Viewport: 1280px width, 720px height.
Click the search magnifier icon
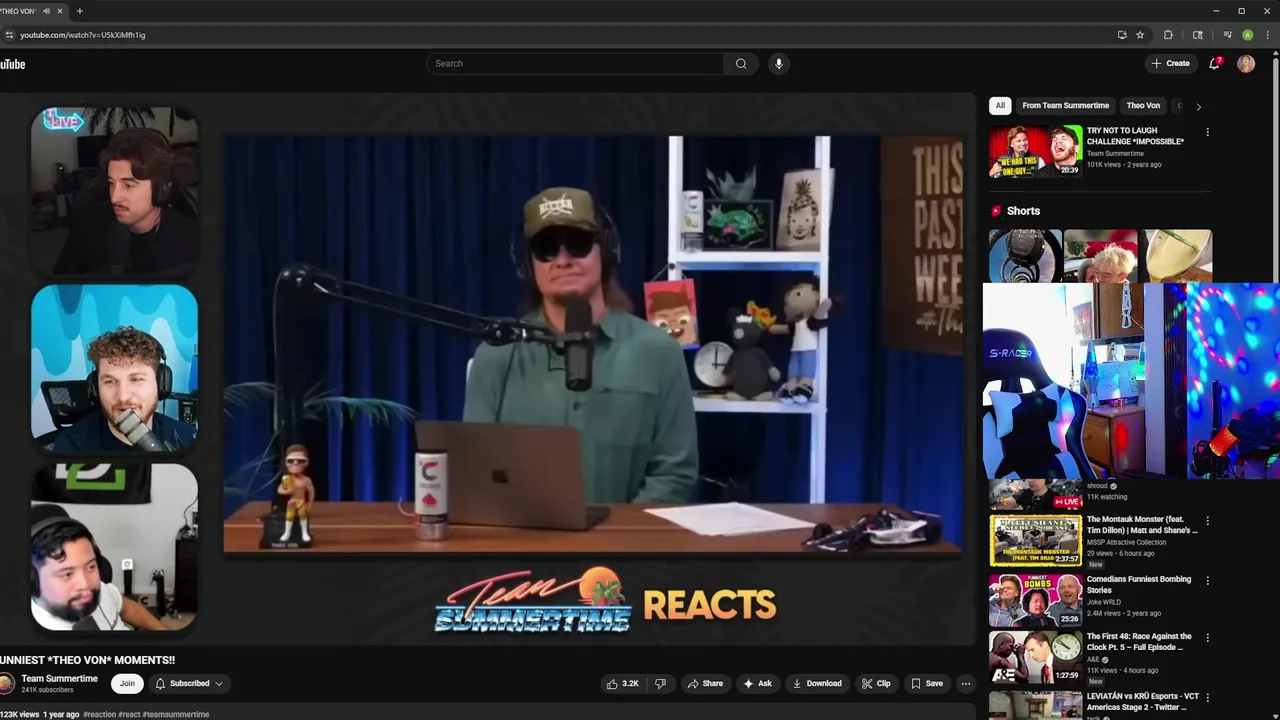pyautogui.click(x=741, y=64)
